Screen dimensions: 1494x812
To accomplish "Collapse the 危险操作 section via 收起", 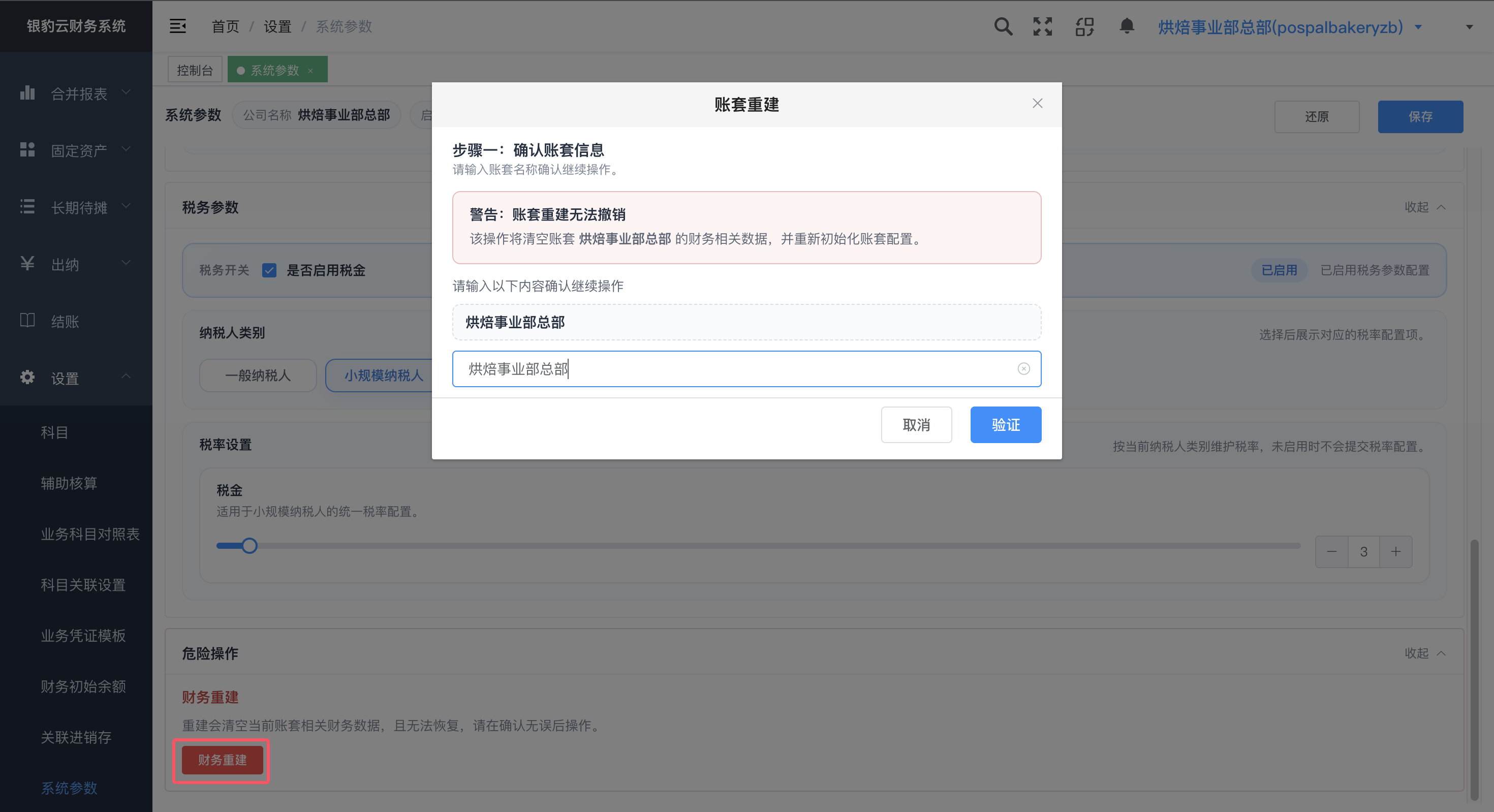I will (x=1424, y=653).
